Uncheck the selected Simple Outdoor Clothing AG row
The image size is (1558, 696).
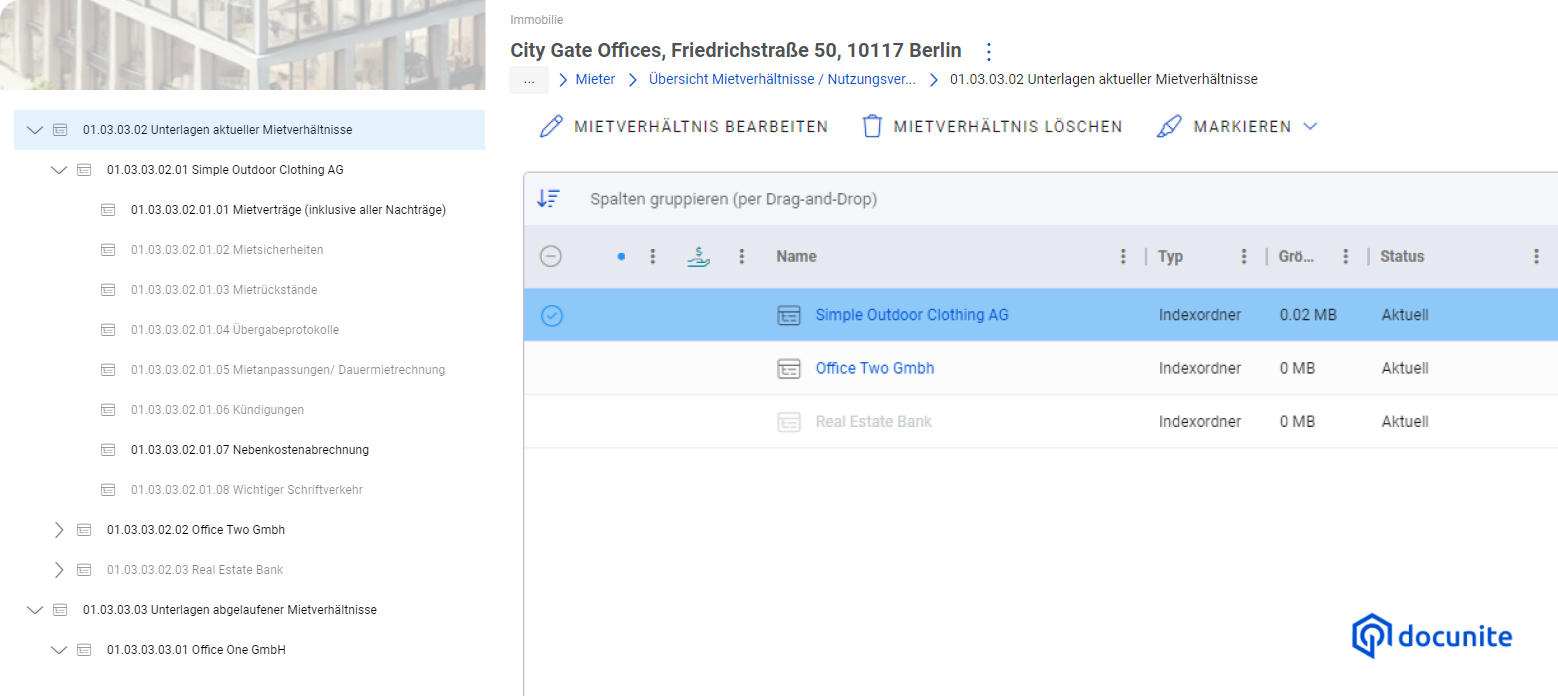(x=552, y=315)
